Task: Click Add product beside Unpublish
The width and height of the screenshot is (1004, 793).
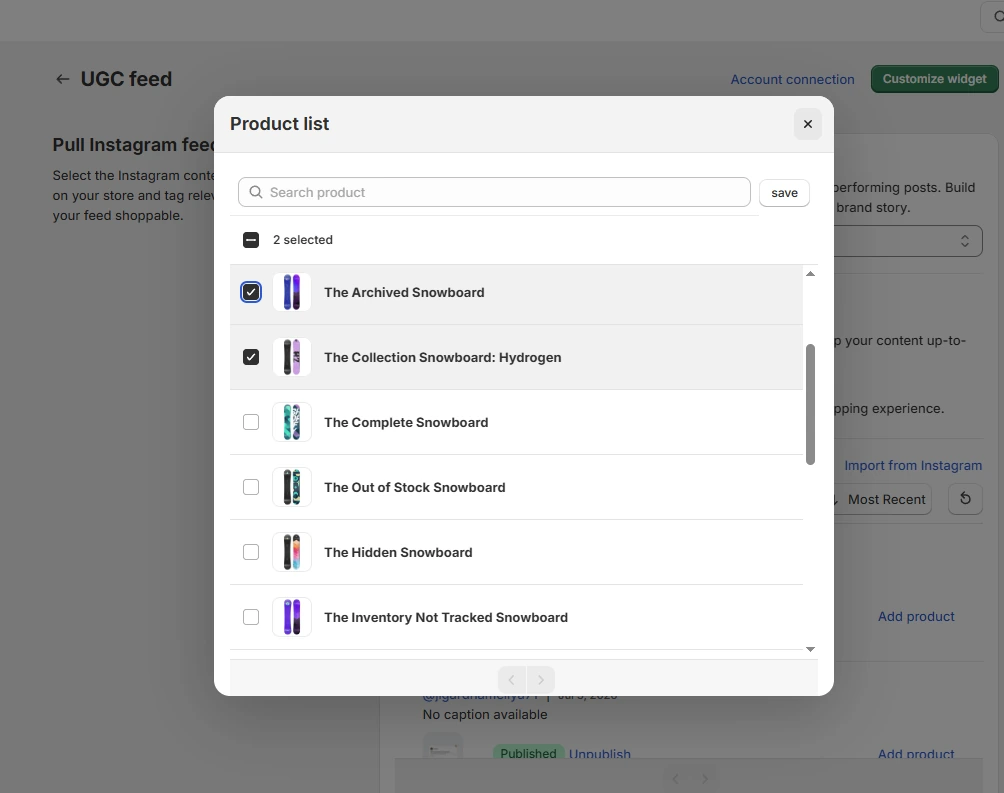Action: [916, 754]
